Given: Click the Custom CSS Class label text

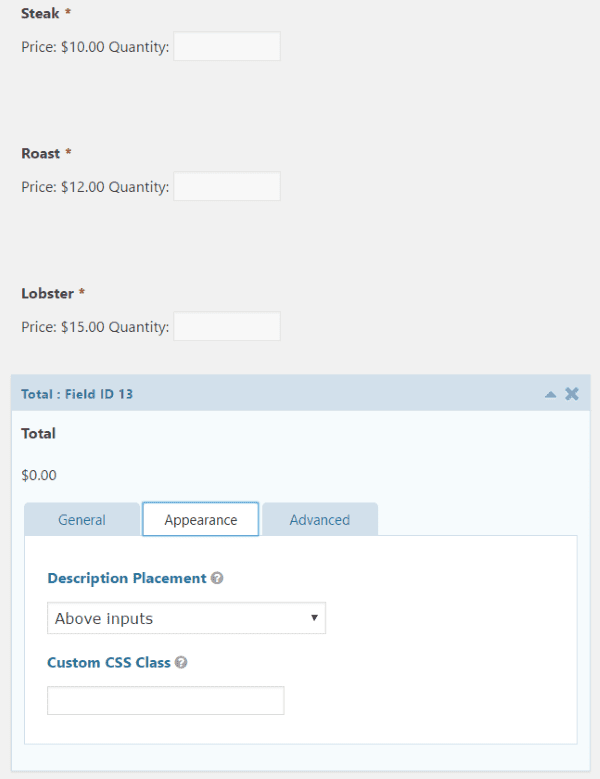Looking at the screenshot, I should (x=108, y=662).
